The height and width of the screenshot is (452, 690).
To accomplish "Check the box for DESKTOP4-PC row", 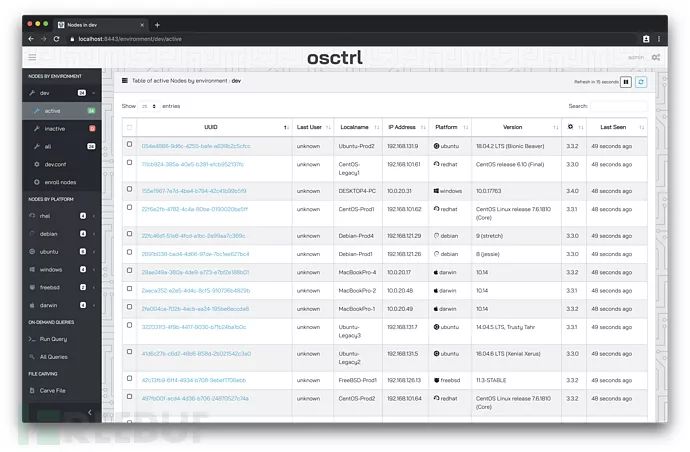I will pos(129,189).
